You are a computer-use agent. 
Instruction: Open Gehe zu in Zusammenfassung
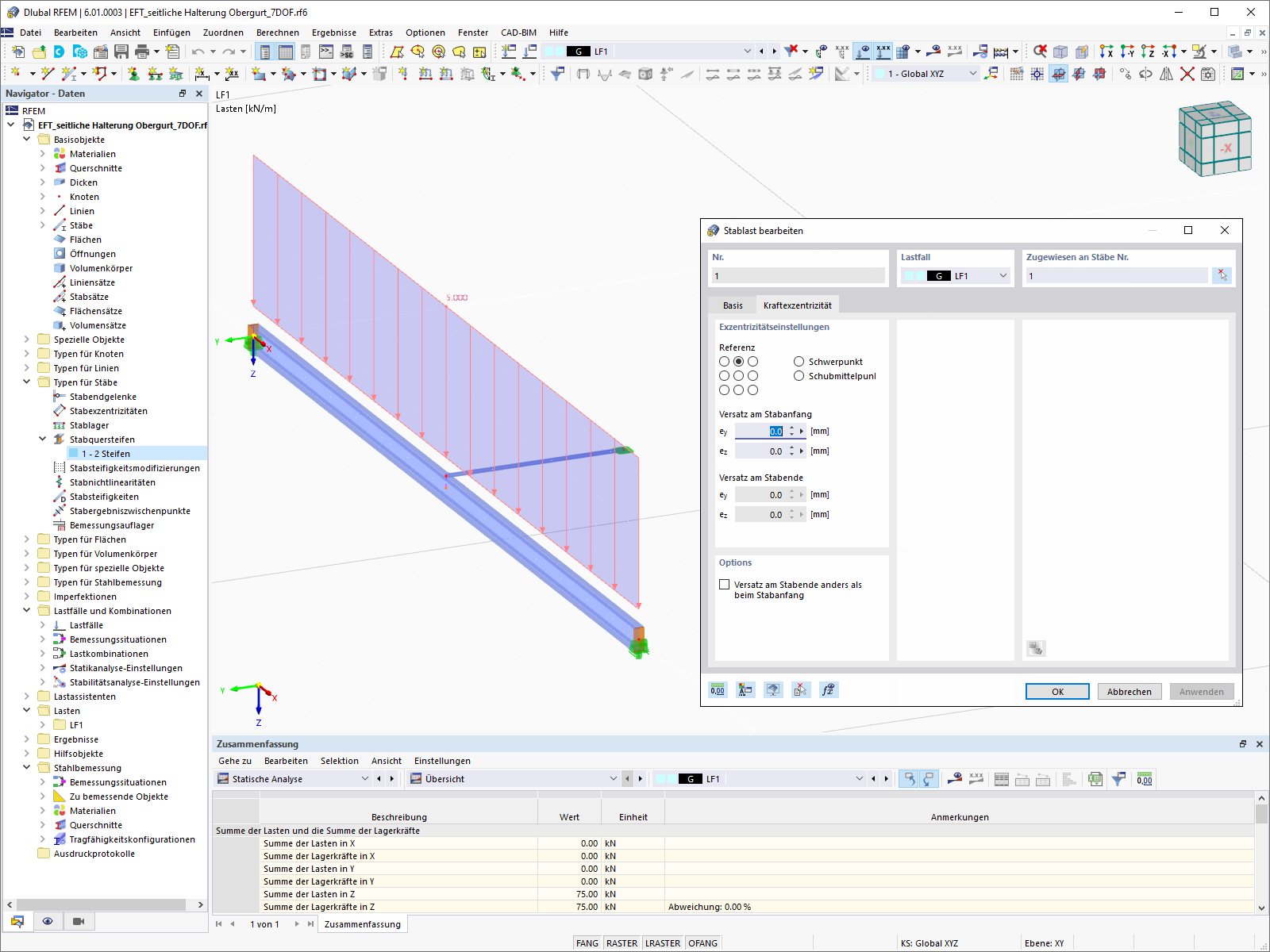point(235,761)
